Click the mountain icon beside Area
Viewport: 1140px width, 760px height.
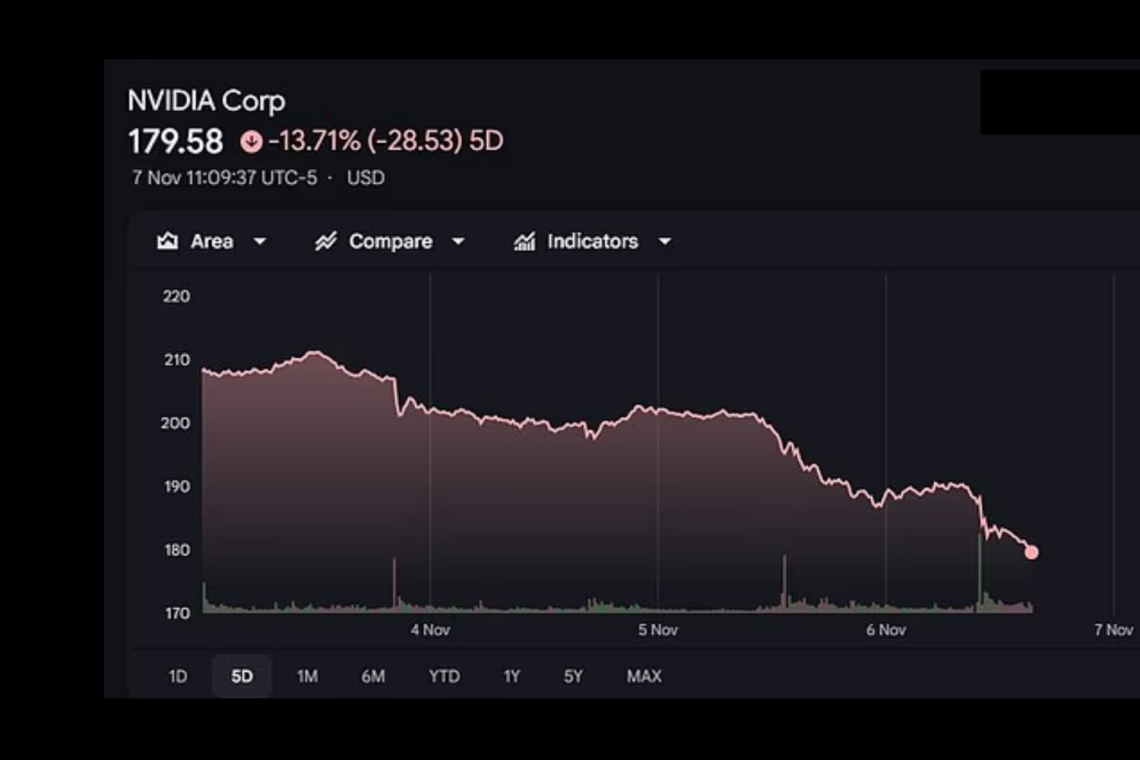pos(170,241)
